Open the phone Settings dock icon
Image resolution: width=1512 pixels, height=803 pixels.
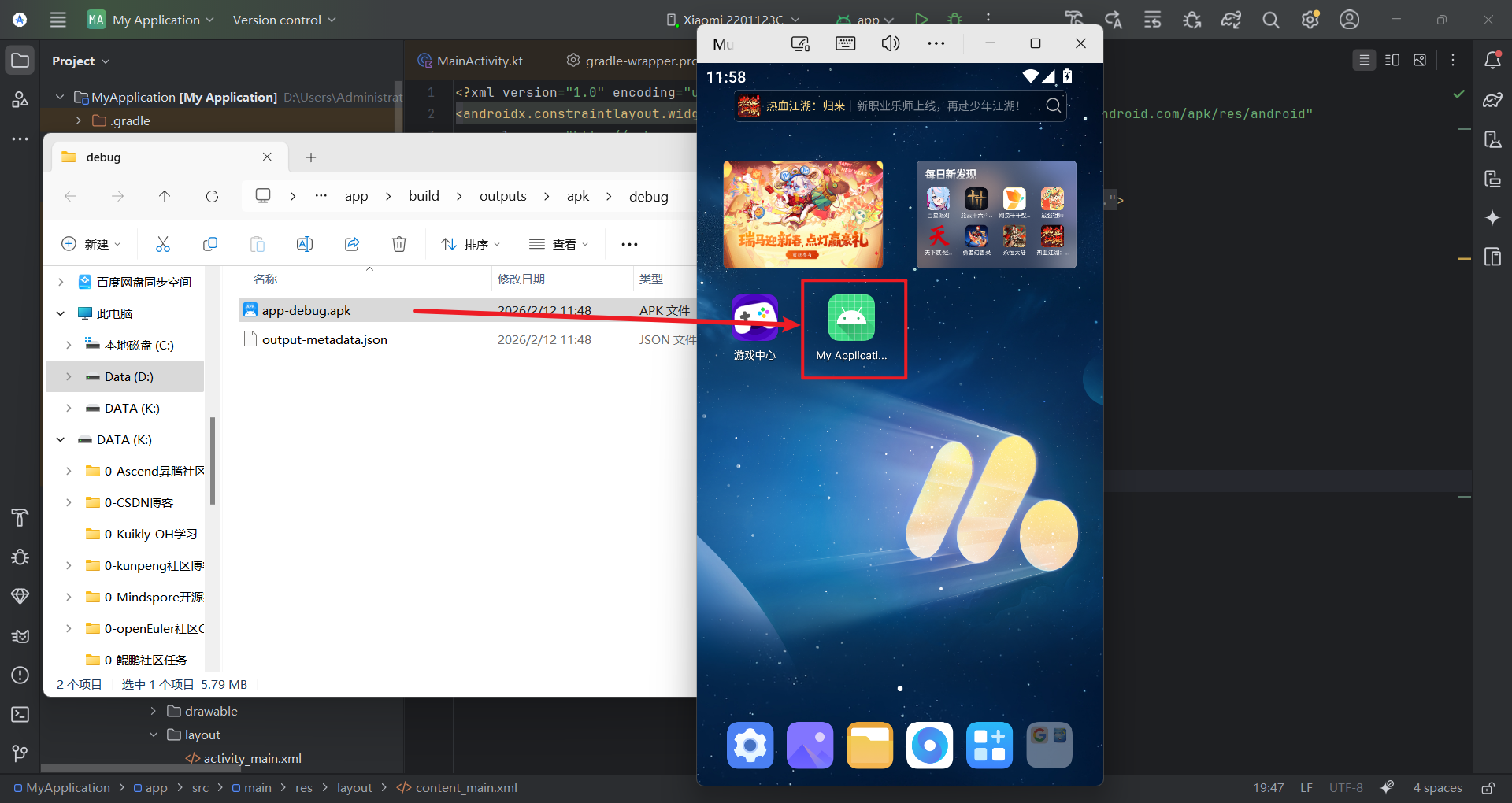750,745
